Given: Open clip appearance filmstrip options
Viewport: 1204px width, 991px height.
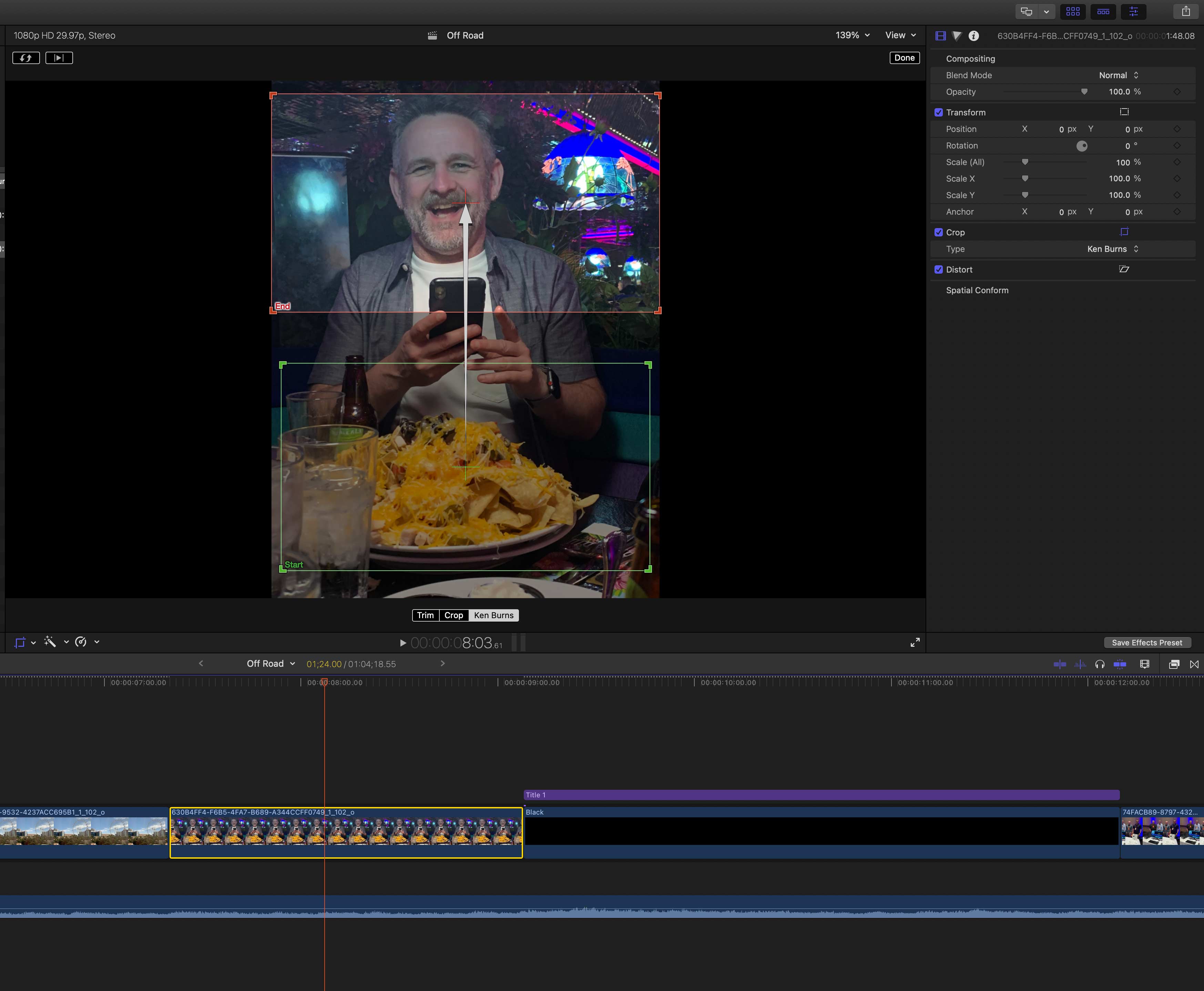Looking at the screenshot, I should click(x=1145, y=664).
